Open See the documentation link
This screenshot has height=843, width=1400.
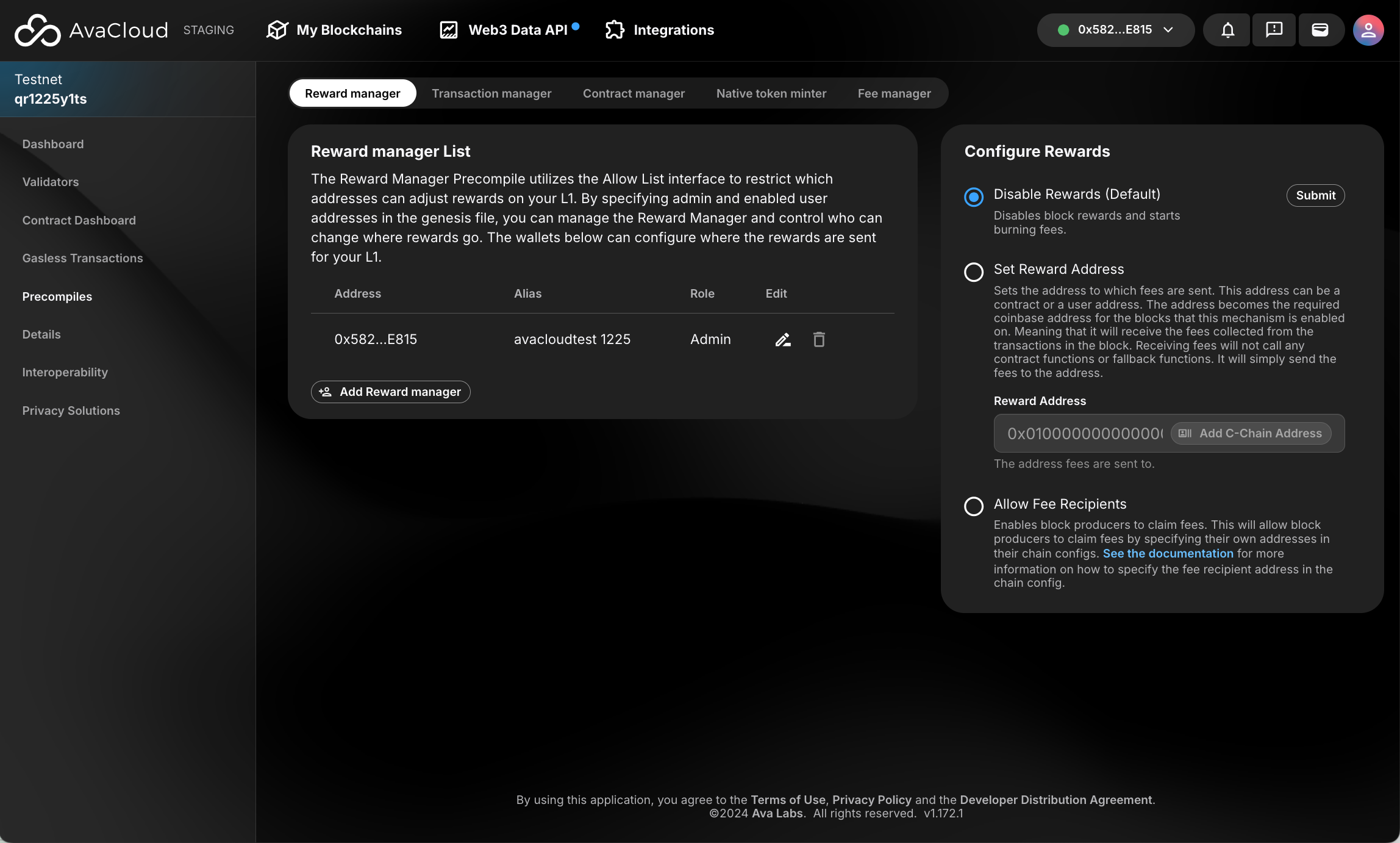pos(1168,553)
